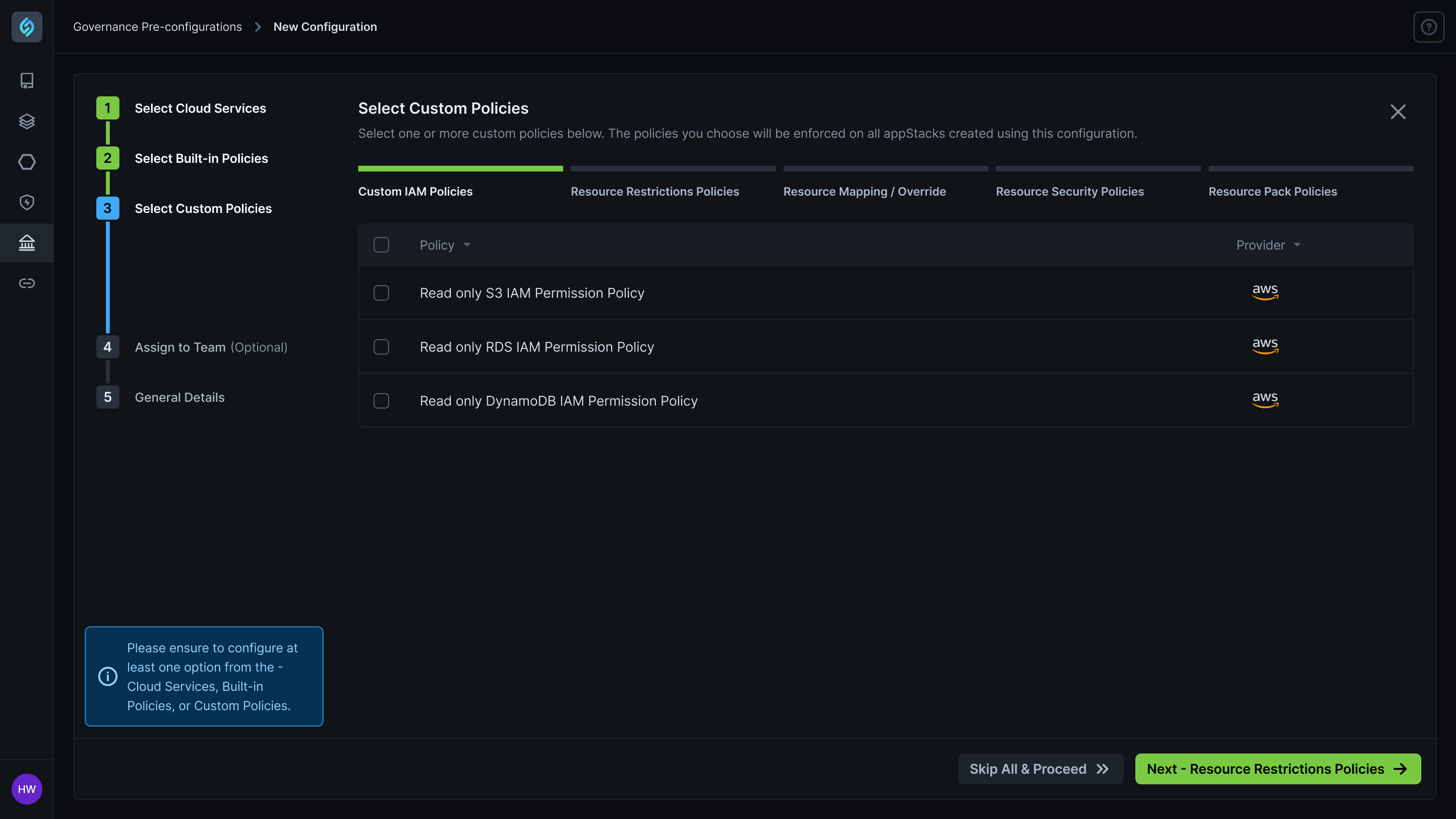This screenshot has height=819, width=1456.
Task: Switch to Resource Pack Policies tab
Action: [1272, 191]
